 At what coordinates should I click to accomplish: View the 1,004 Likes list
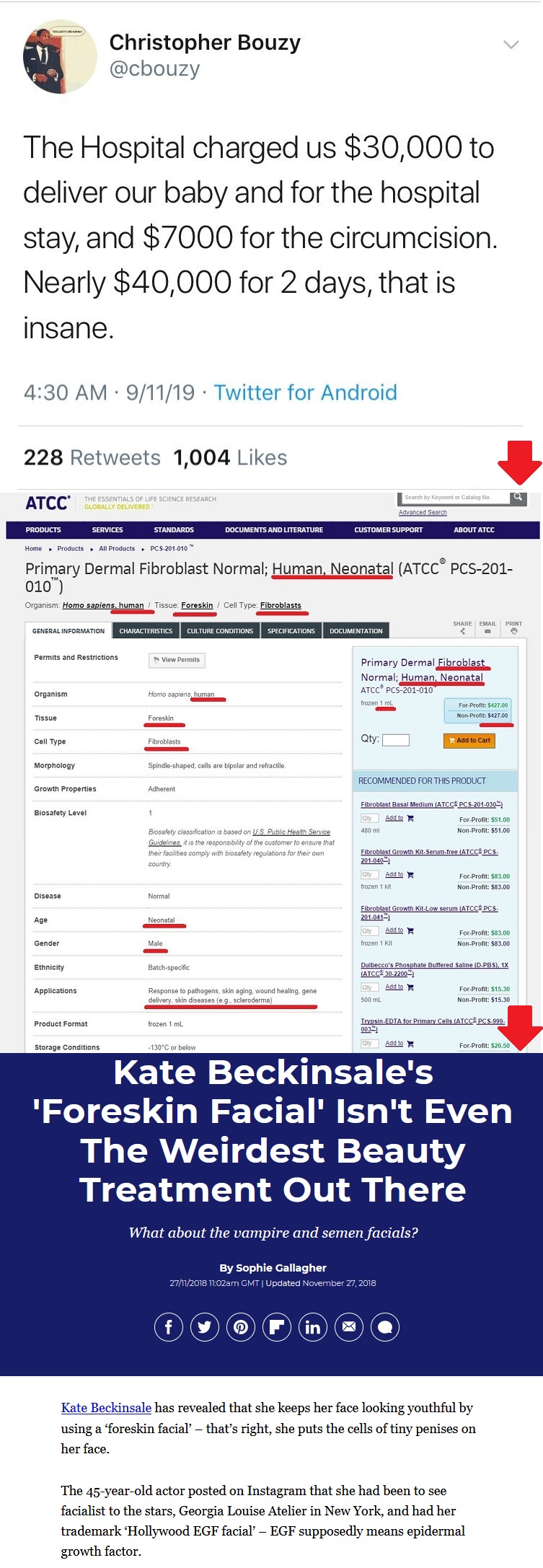(x=230, y=458)
